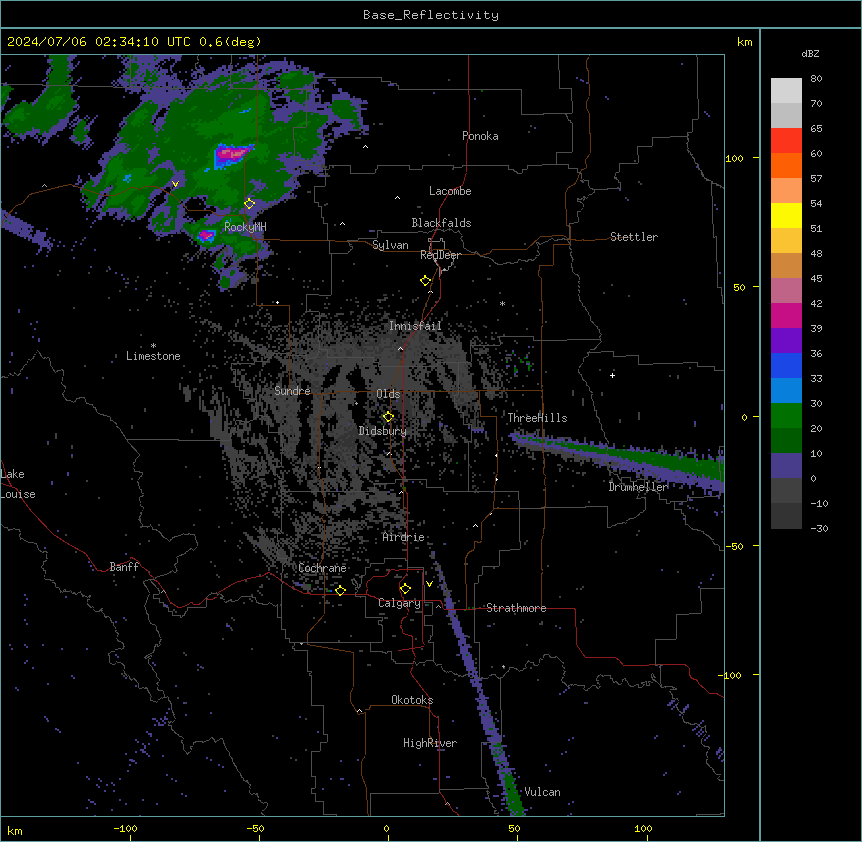This screenshot has width=862, height=842.
Task: Click the Didsbury city label
Action: pyautogui.click(x=383, y=431)
